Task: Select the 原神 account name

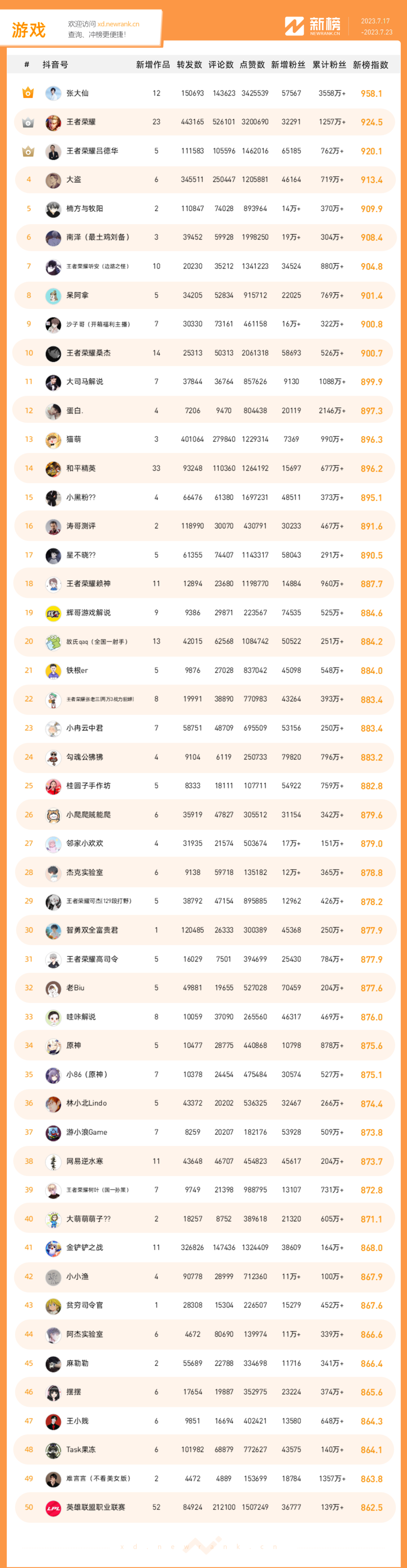Action: pos(73,1046)
